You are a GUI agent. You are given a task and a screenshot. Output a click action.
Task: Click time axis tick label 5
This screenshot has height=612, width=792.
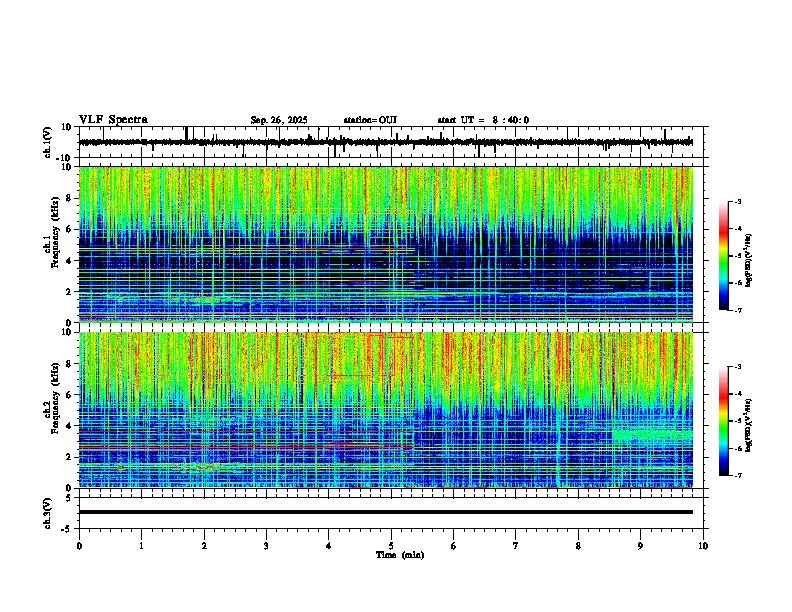(391, 546)
